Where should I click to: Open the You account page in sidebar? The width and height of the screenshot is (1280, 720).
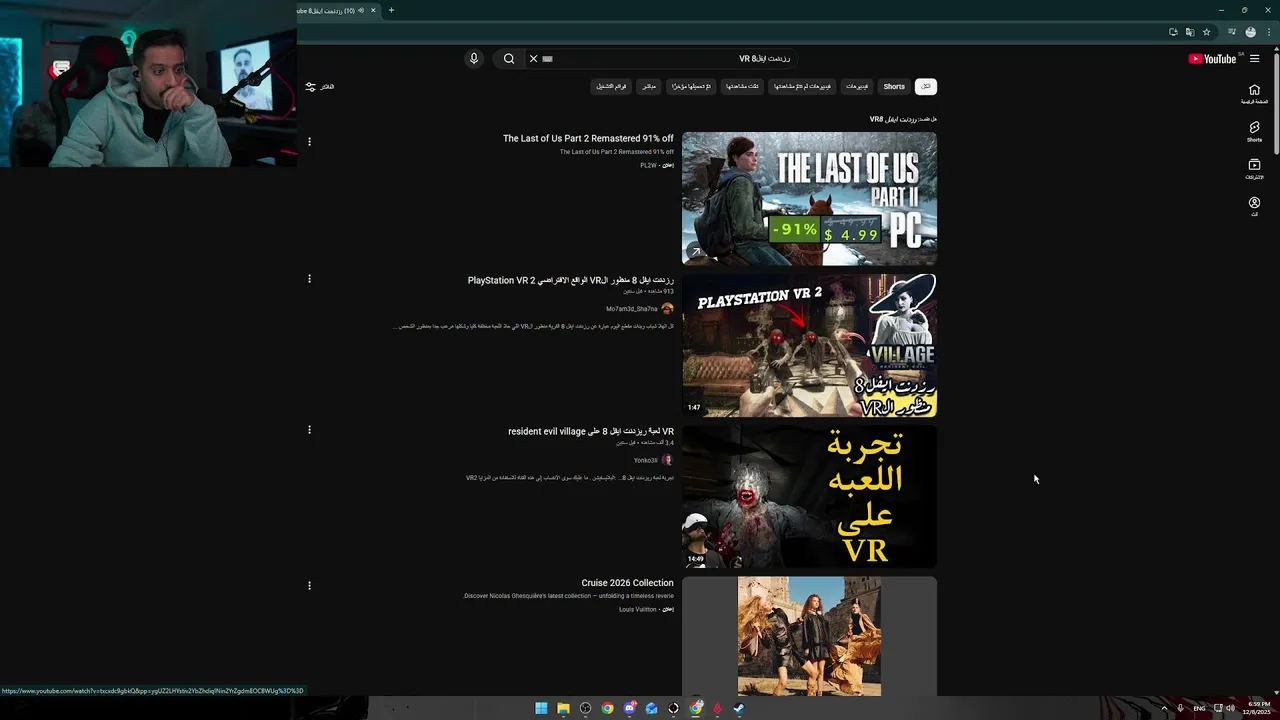coord(1254,207)
